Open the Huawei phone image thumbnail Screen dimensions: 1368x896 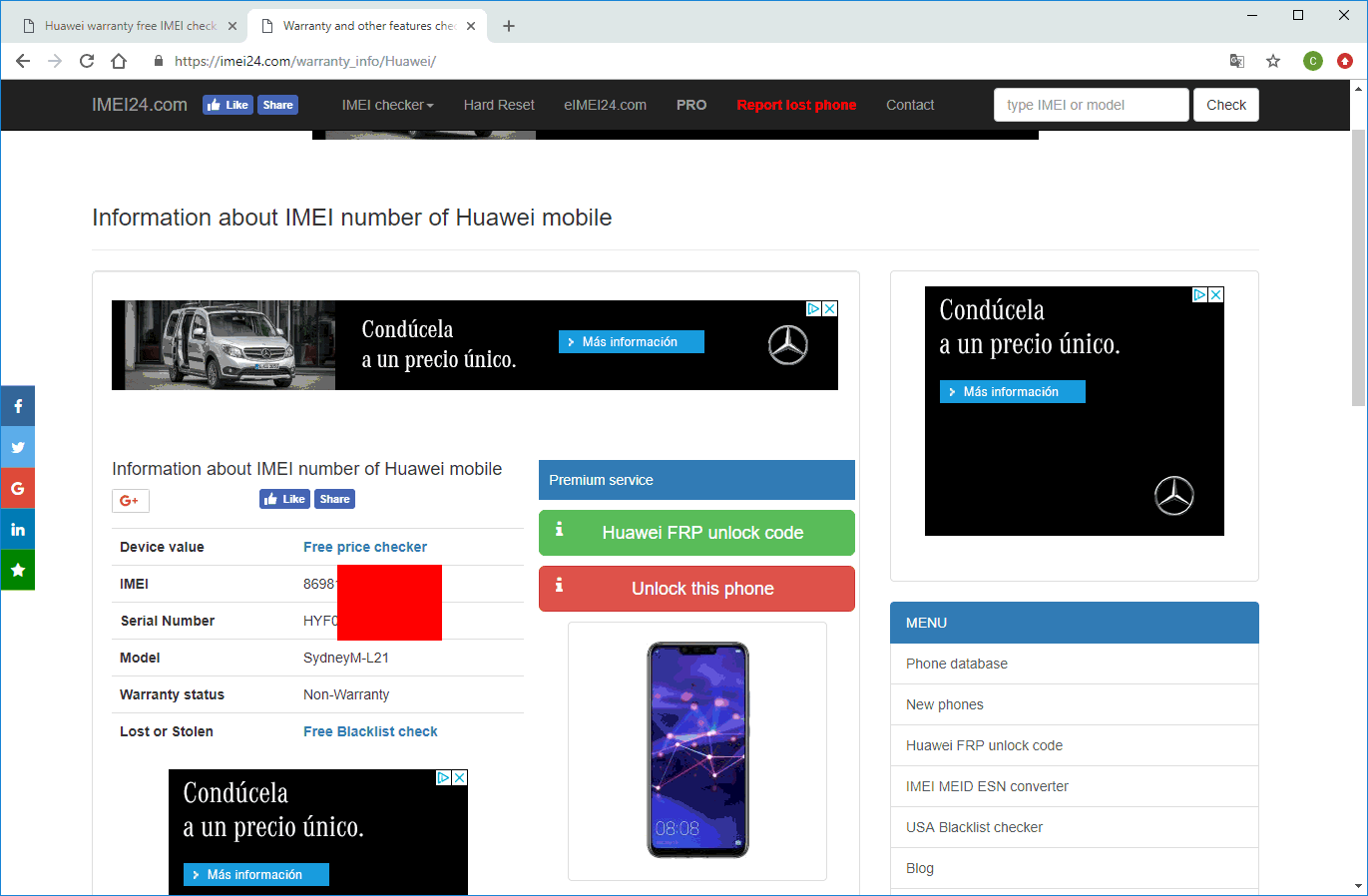(697, 750)
